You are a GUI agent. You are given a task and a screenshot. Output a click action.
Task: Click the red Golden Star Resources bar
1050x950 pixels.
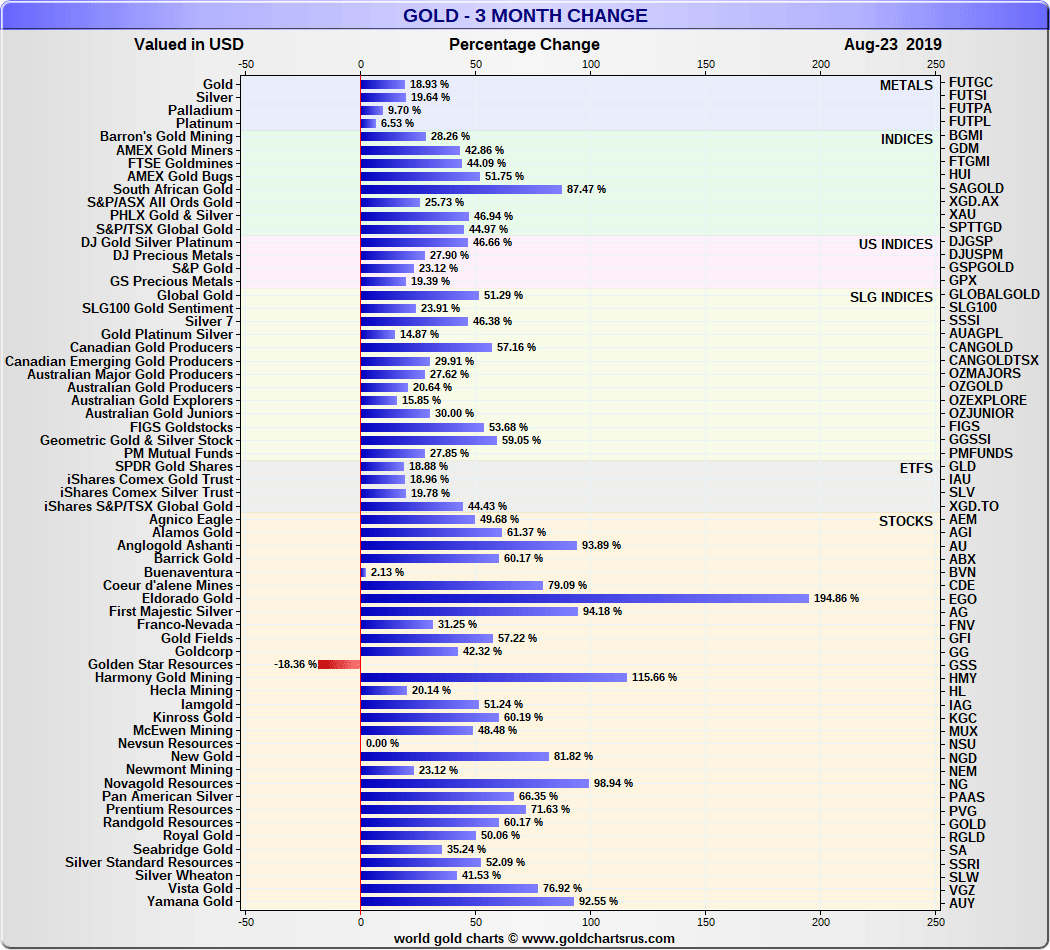pyautogui.click(x=339, y=664)
